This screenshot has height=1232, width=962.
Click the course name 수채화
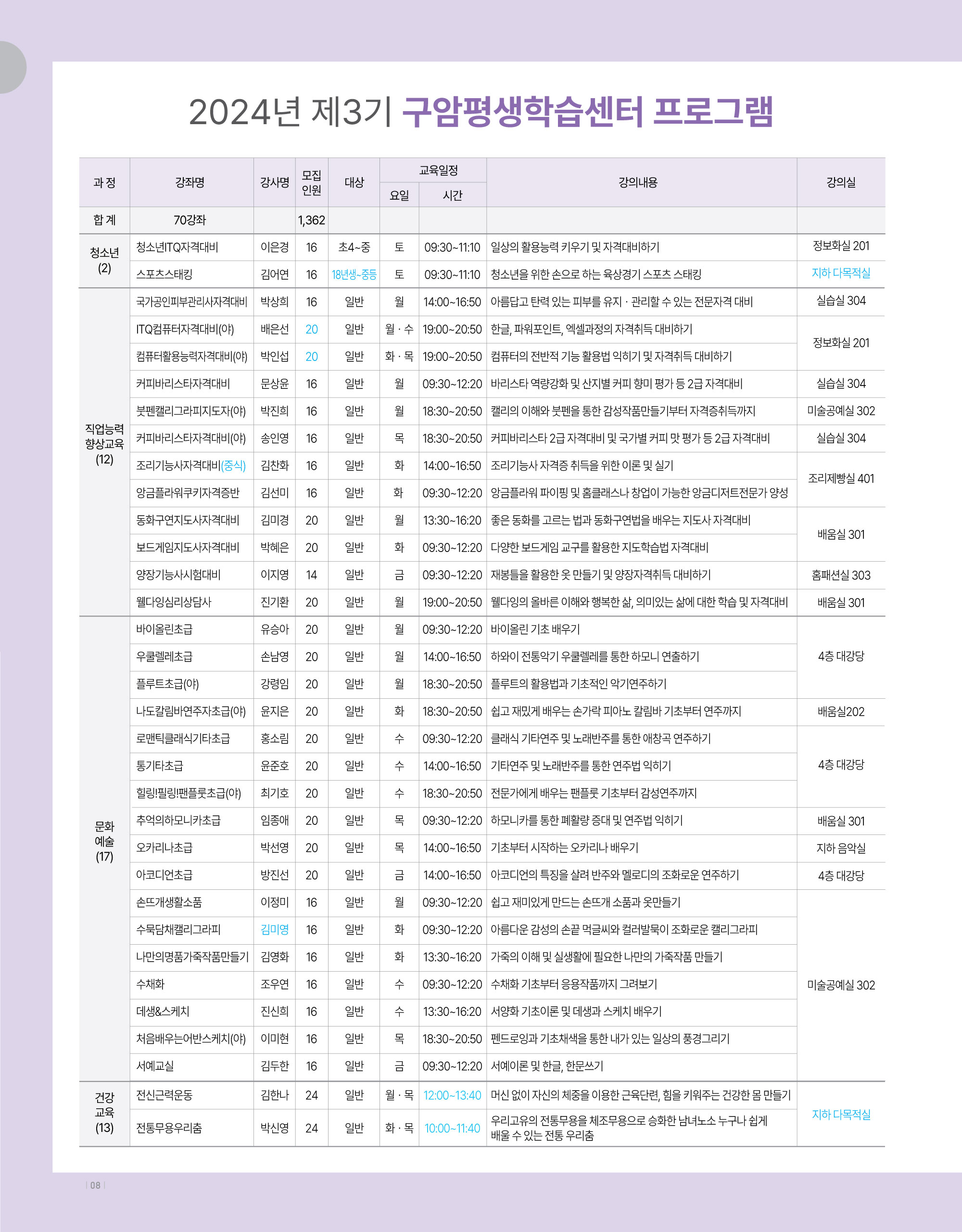tap(150, 984)
